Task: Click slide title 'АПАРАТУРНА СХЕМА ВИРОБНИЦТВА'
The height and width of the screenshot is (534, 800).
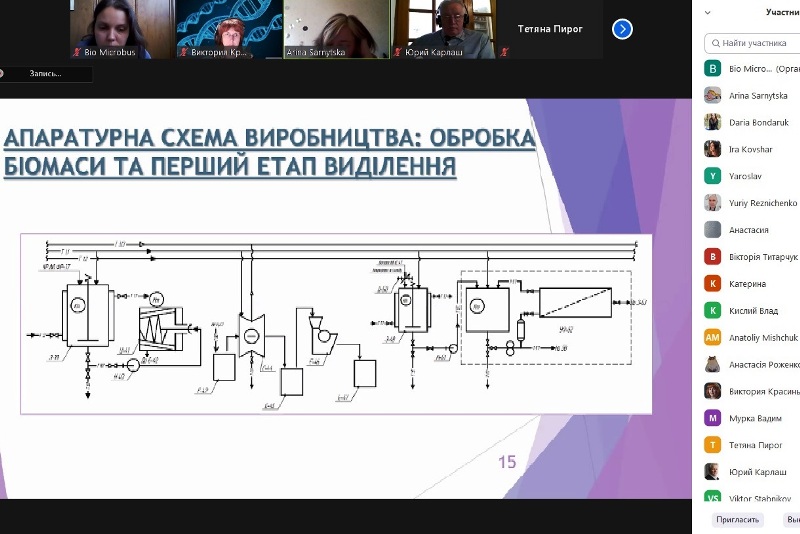Action: [212, 138]
